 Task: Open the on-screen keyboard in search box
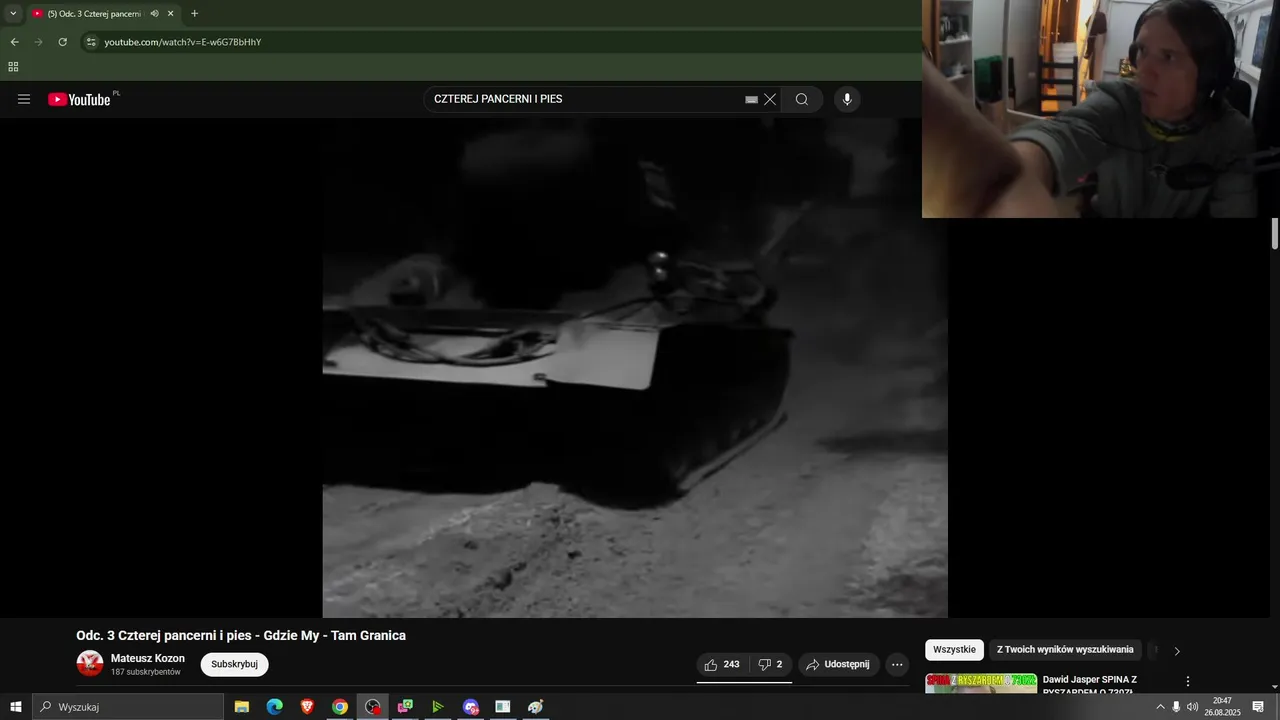coord(751,100)
